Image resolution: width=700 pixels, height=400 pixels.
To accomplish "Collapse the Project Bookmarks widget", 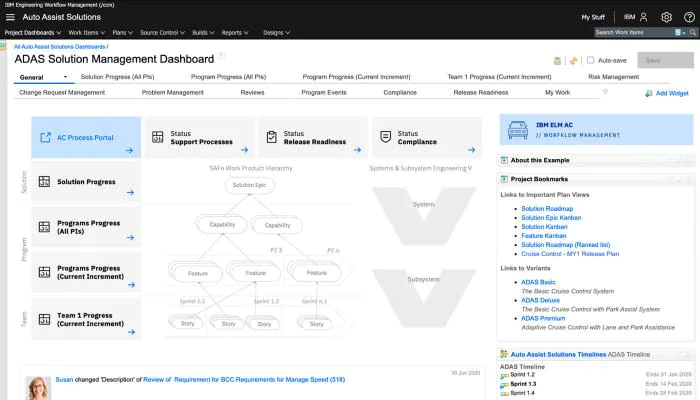I will click(504, 179).
